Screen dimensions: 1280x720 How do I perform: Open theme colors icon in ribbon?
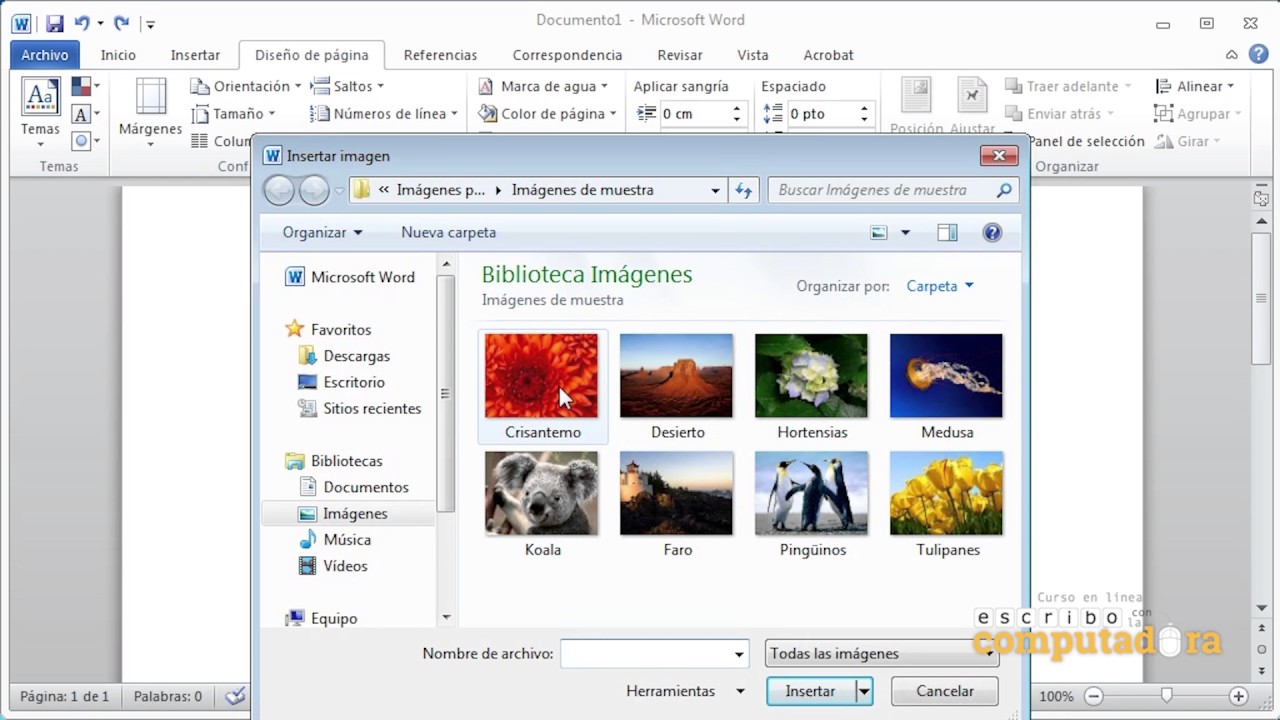coord(85,87)
